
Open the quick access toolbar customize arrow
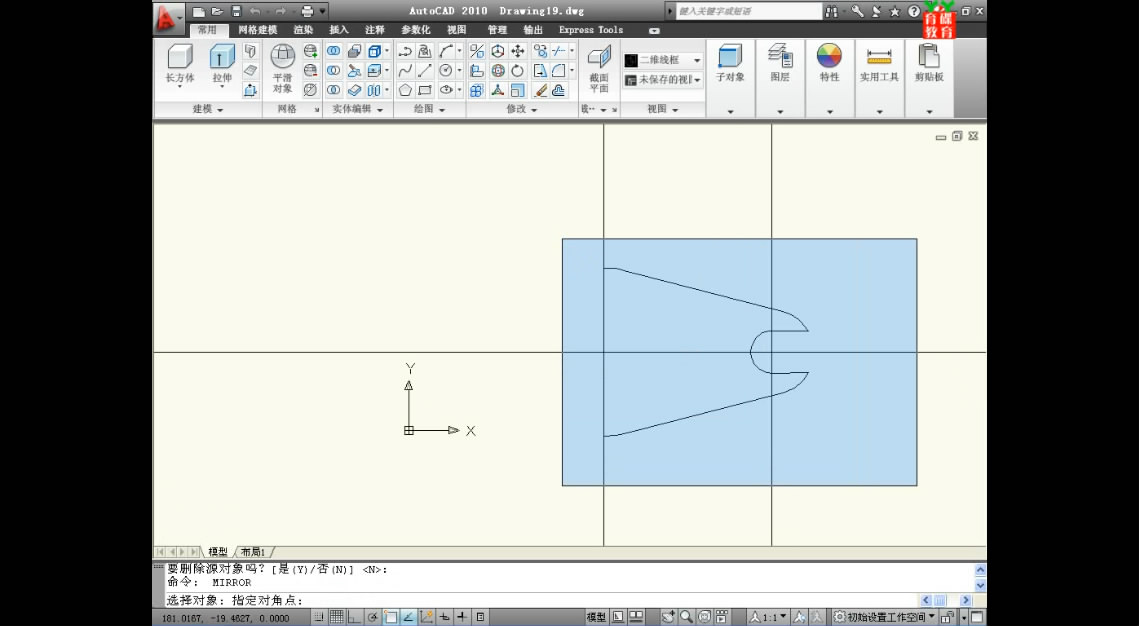click(x=323, y=12)
